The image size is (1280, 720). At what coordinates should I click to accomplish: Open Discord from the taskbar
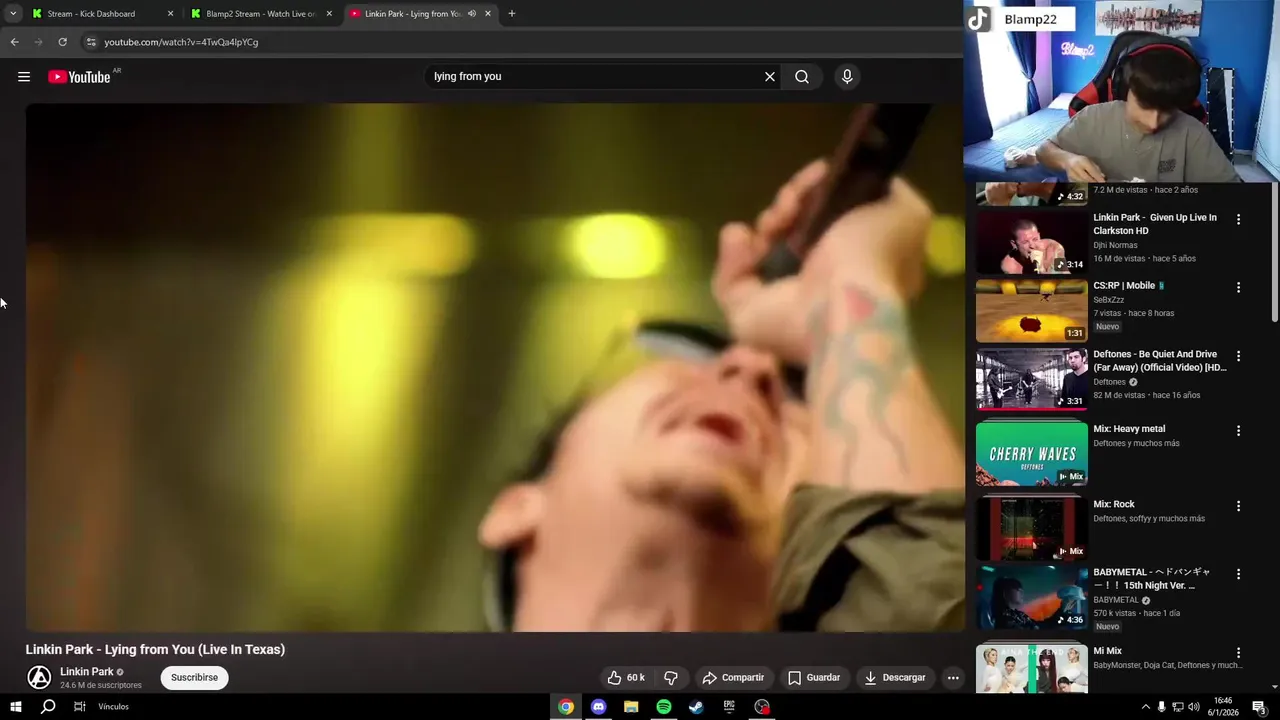[x=598, y=707]
